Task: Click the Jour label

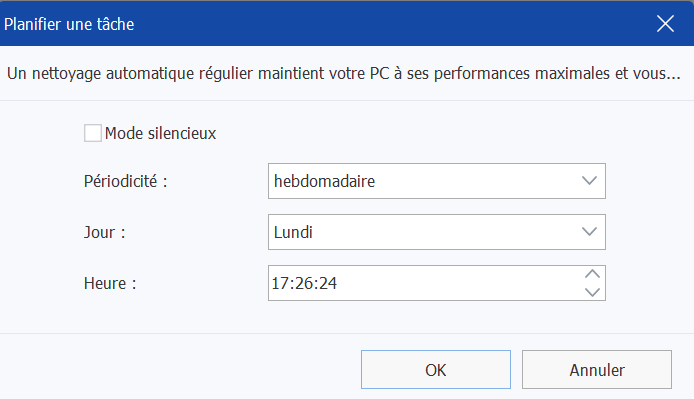Action: [104, 232]
